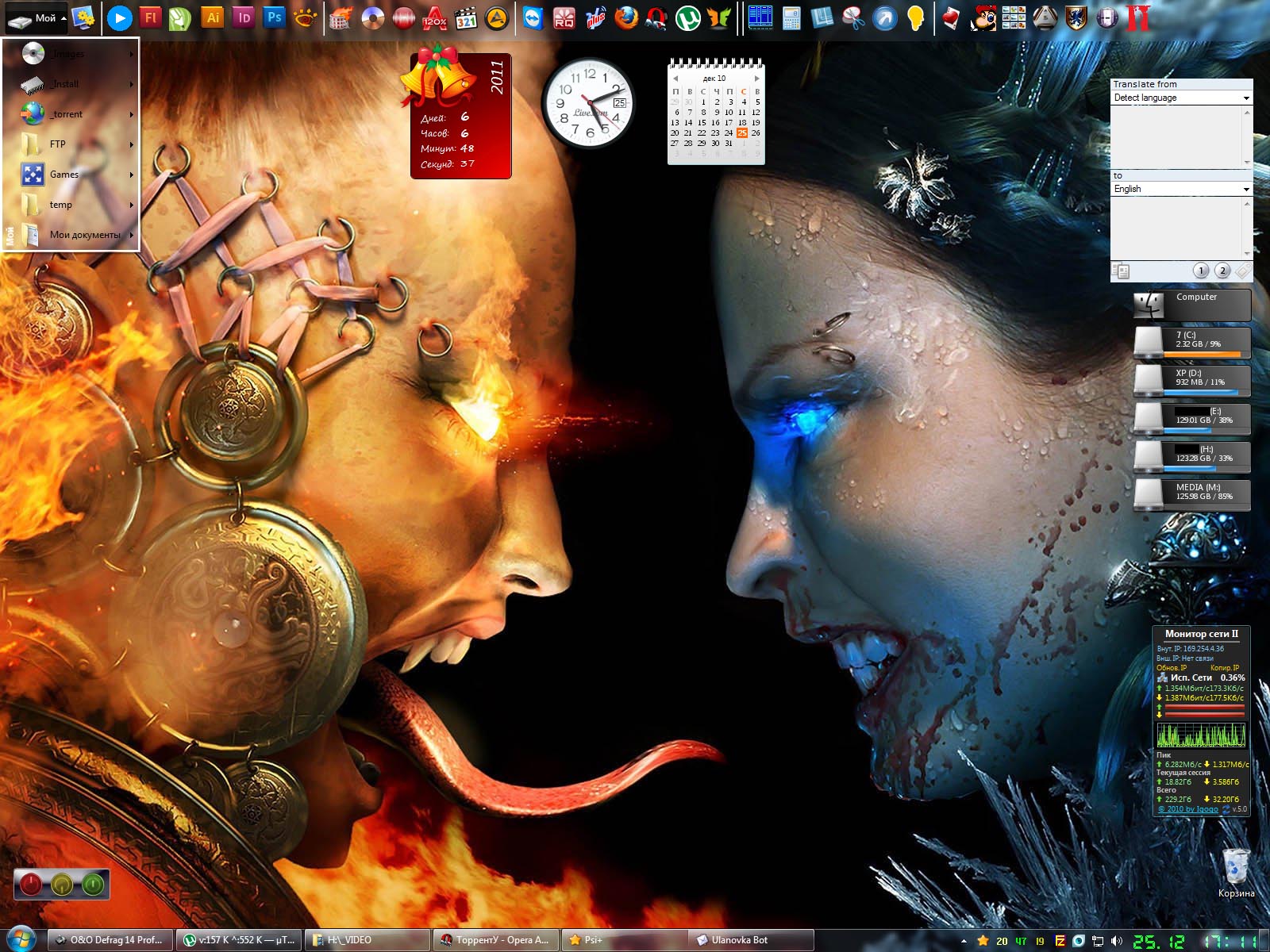
Task: Open the _torrent menu entry
Action: [x=77, y=114]
